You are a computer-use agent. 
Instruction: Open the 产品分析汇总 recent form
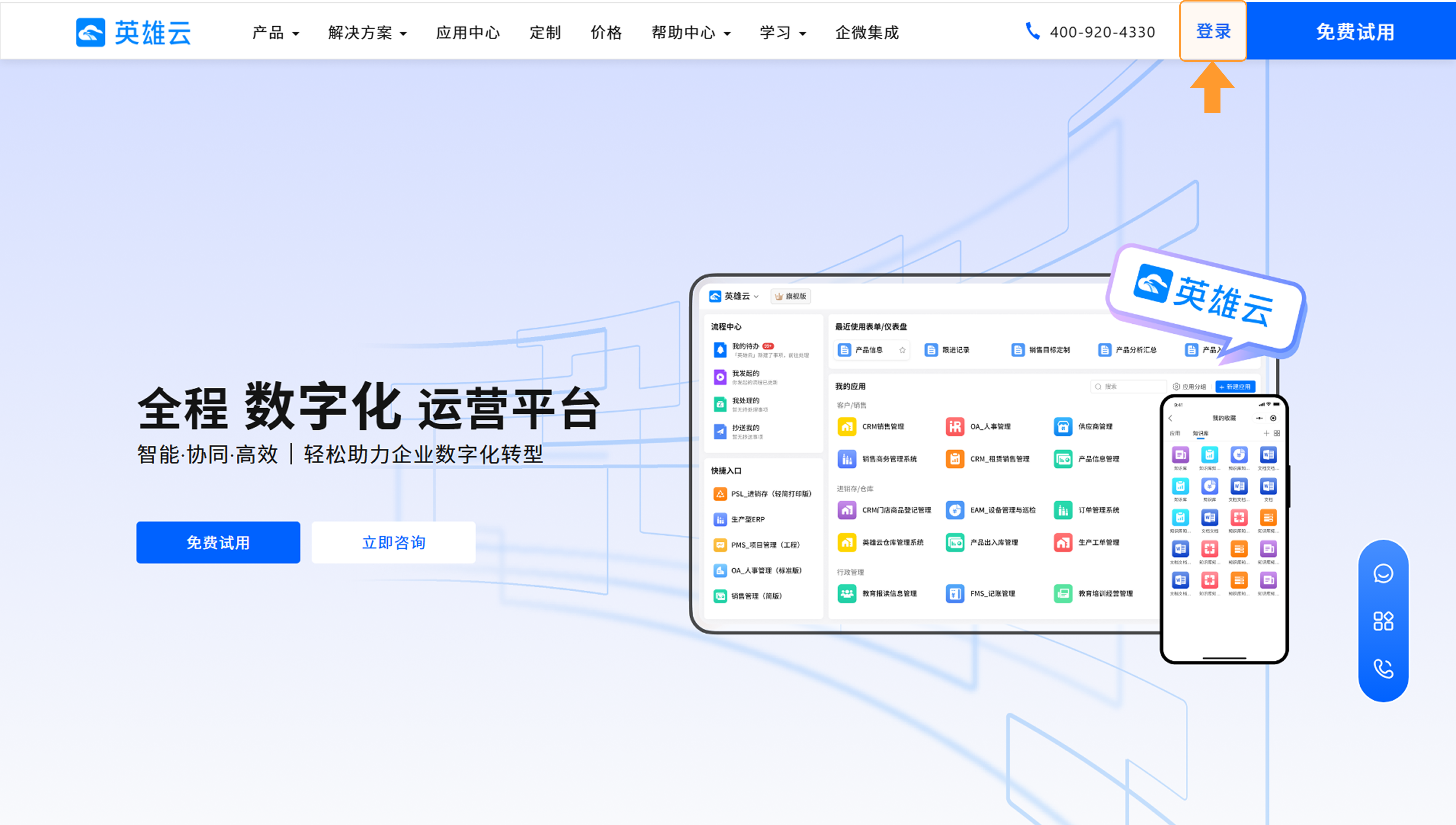point(1127,350)
